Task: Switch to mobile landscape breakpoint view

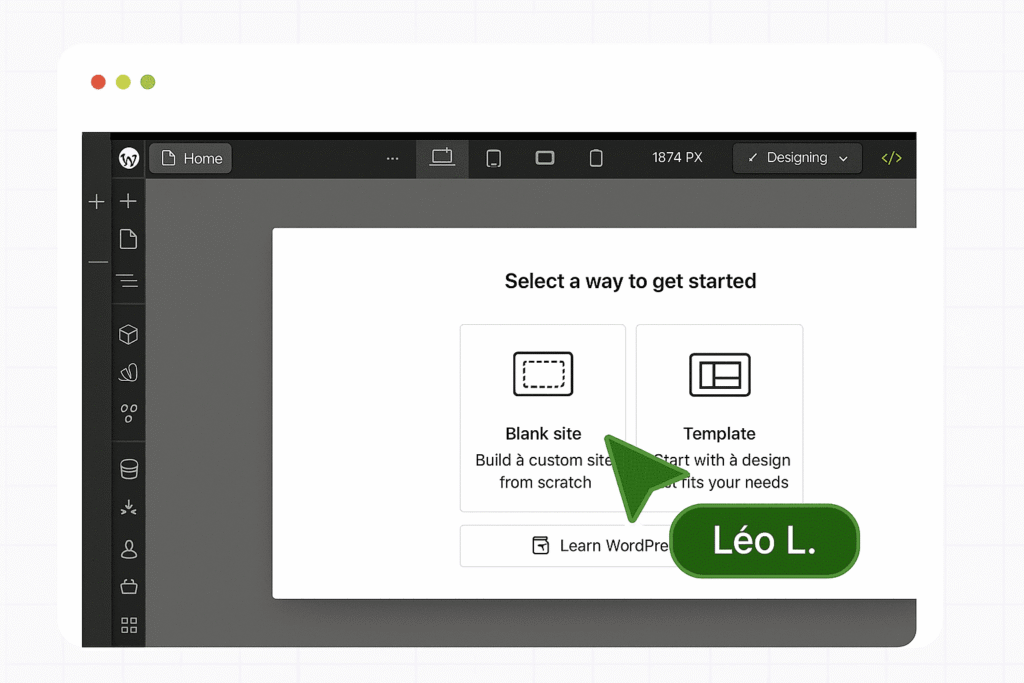Action: 545,158
